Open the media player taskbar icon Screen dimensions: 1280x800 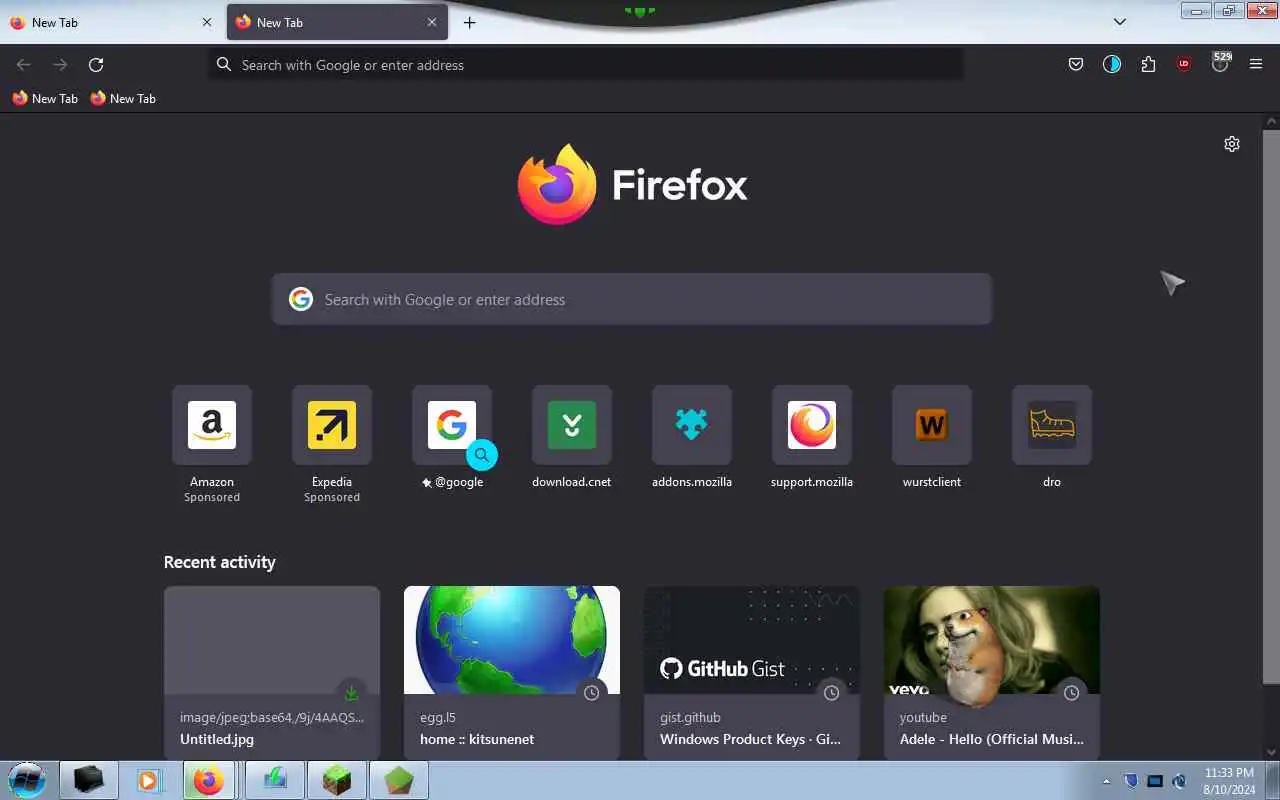click(x=149, y=780)
